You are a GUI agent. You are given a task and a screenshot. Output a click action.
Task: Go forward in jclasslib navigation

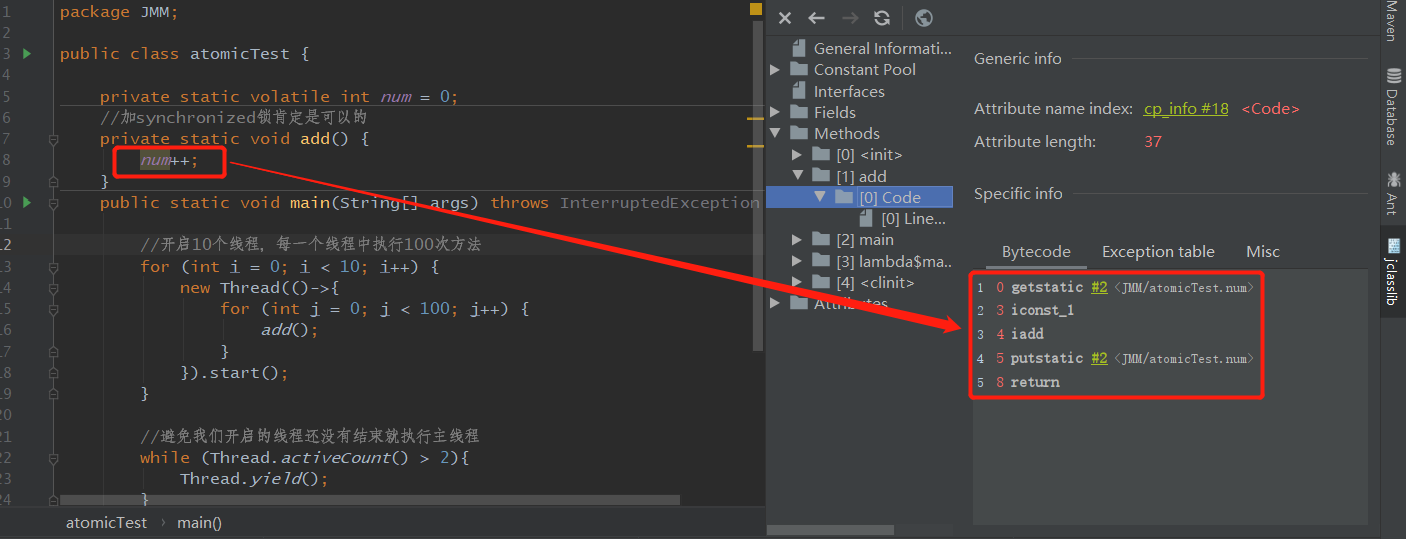tap(849, 18)
